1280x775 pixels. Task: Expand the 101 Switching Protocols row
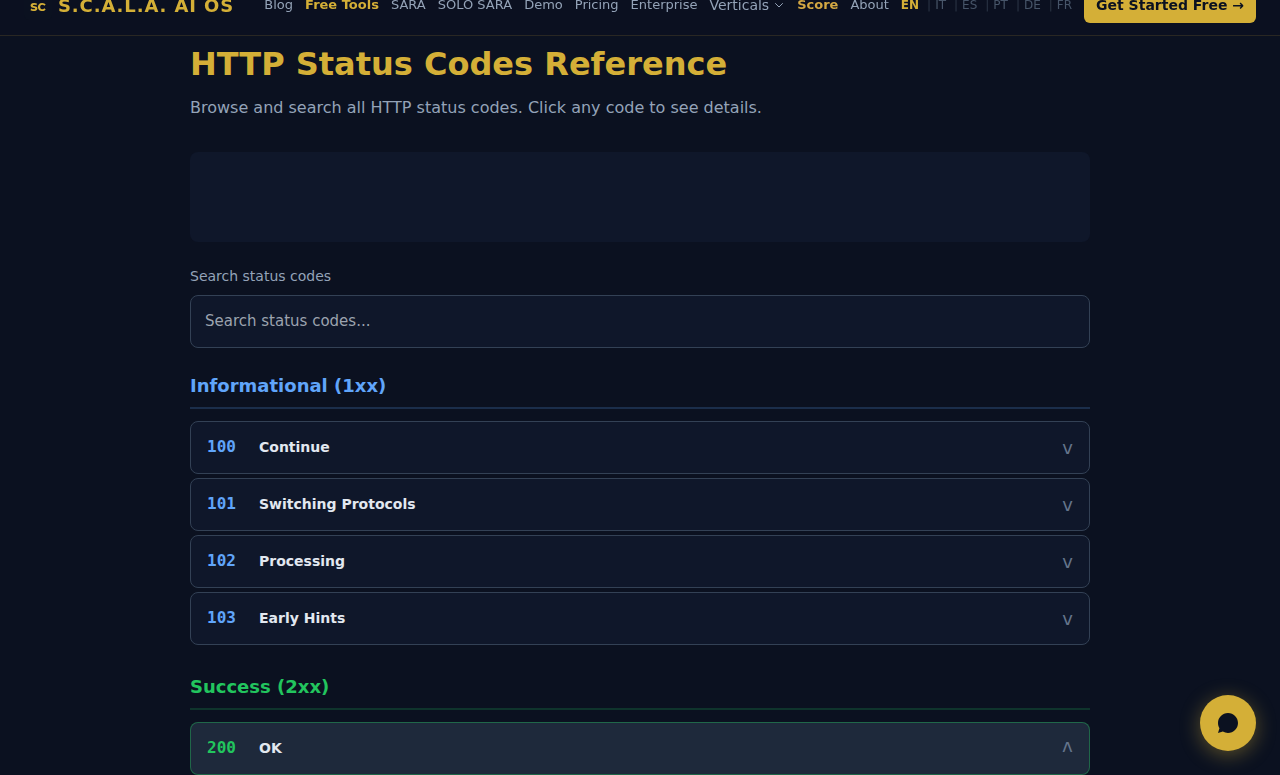pyautogui.click(x=640, y=504)
